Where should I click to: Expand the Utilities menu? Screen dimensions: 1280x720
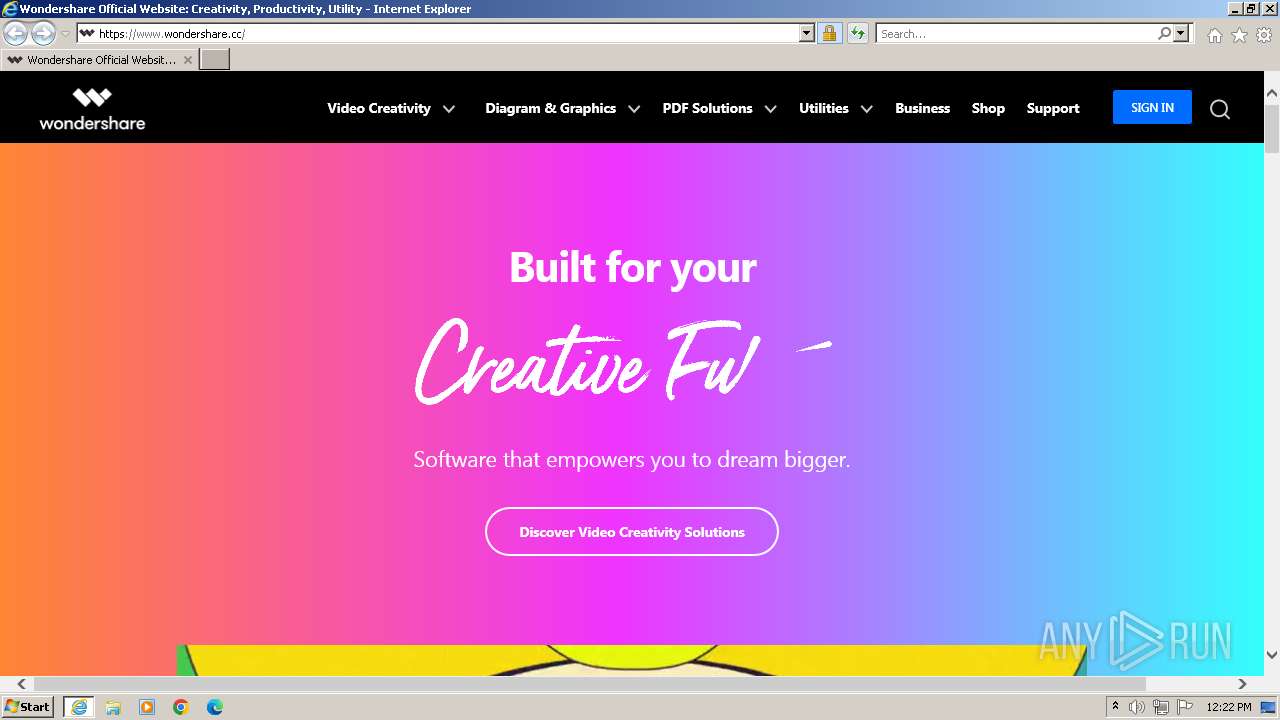coord(835,108)
